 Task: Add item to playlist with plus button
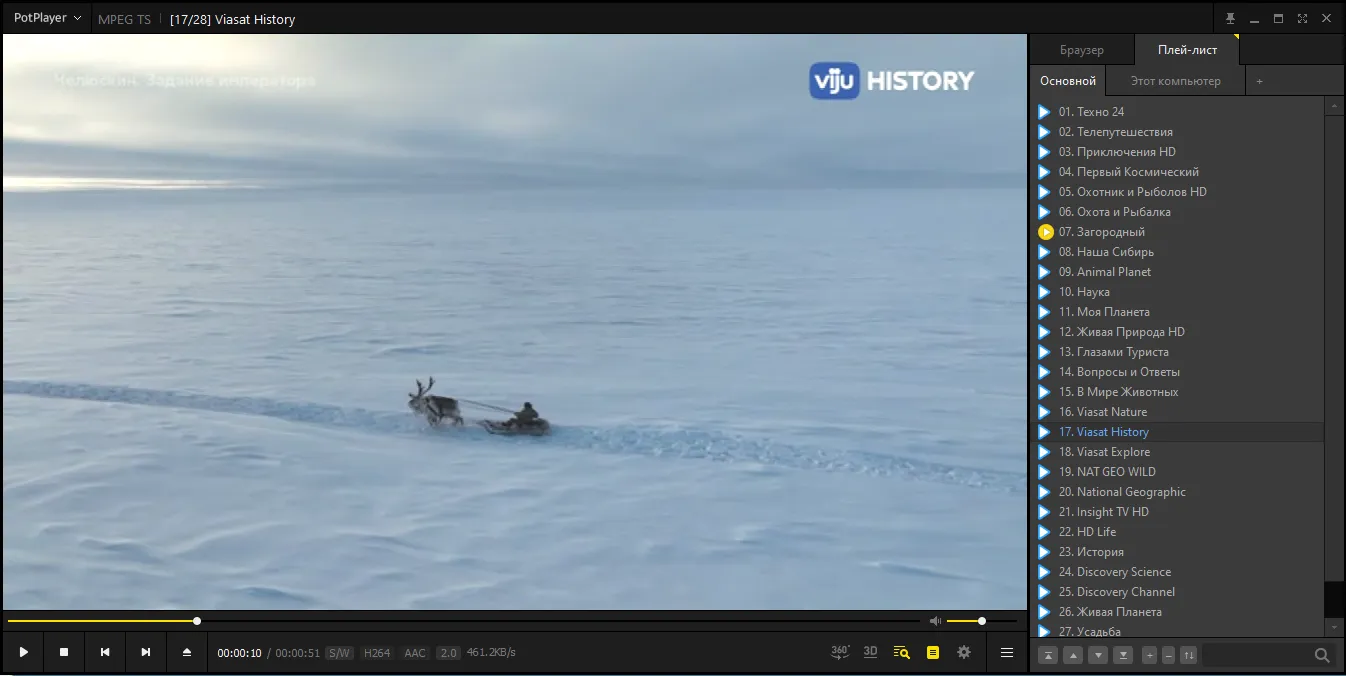tap(1150, 656)
